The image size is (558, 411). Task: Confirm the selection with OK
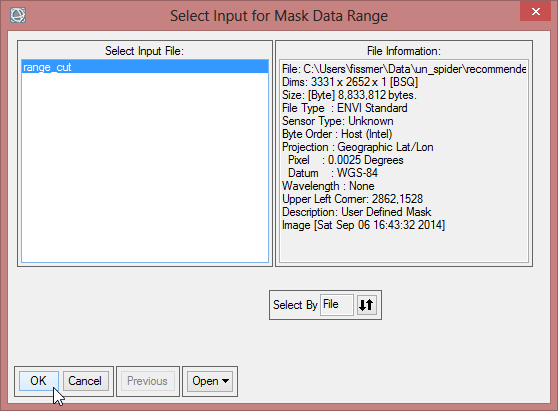tap(38, 381)
